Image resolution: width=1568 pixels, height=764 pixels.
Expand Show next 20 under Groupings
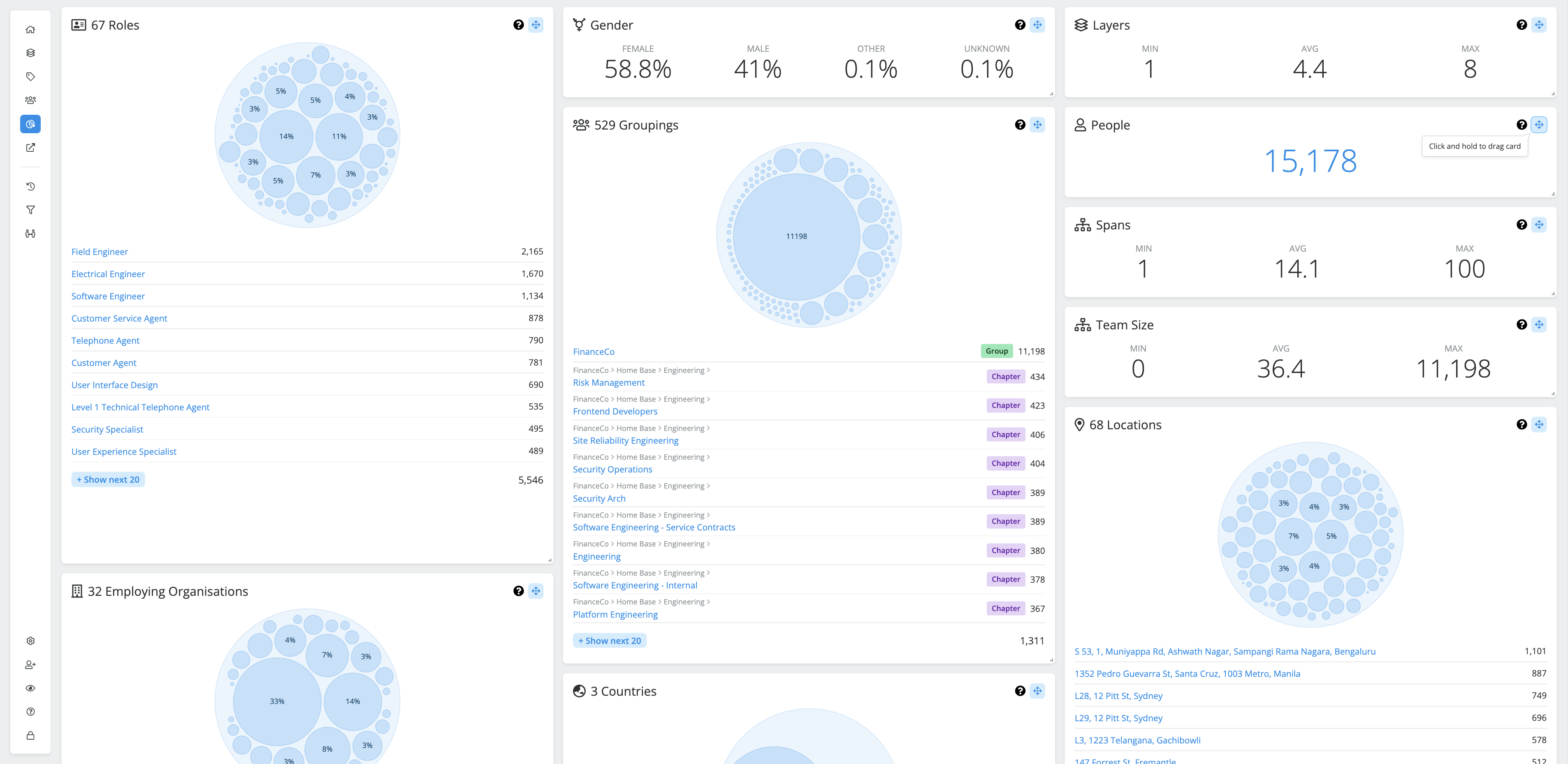click(609, 640)
